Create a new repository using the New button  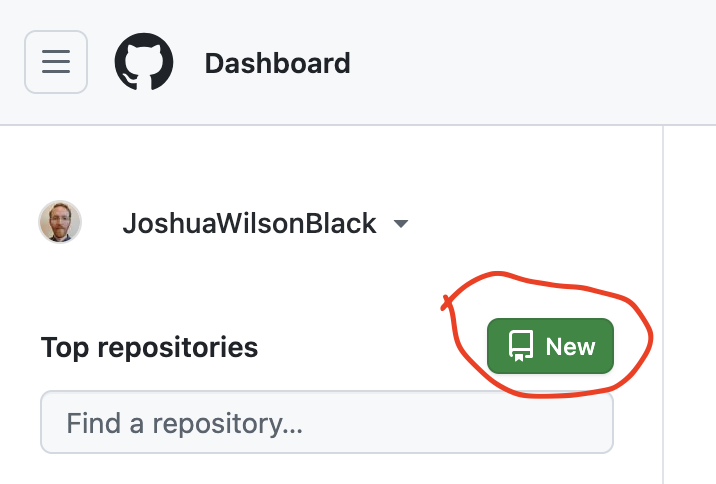pyautogui.click(x=550, y=346)
